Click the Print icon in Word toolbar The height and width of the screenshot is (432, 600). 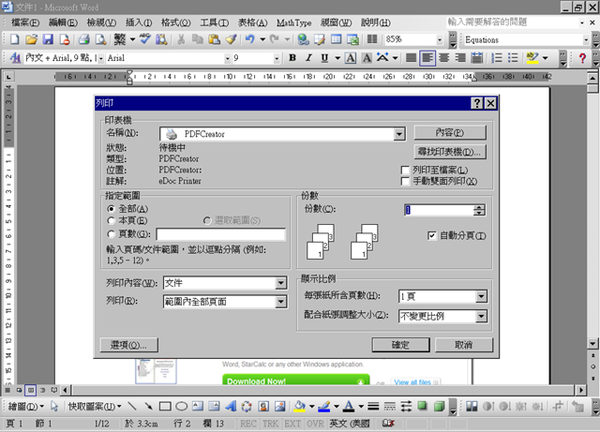click(84, 39)
